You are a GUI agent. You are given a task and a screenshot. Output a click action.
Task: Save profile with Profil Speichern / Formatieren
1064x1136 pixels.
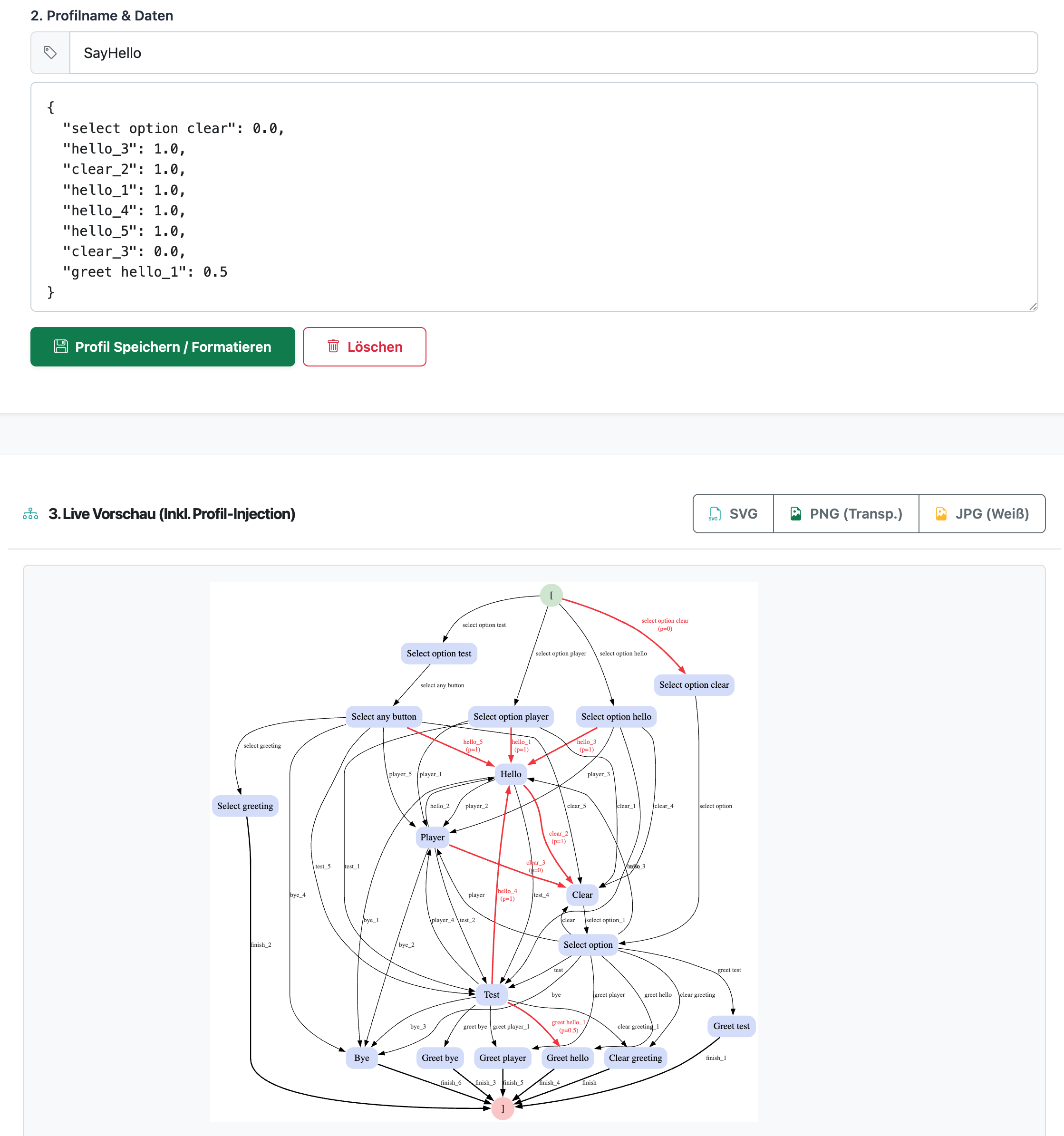click(x=163, y=347)
